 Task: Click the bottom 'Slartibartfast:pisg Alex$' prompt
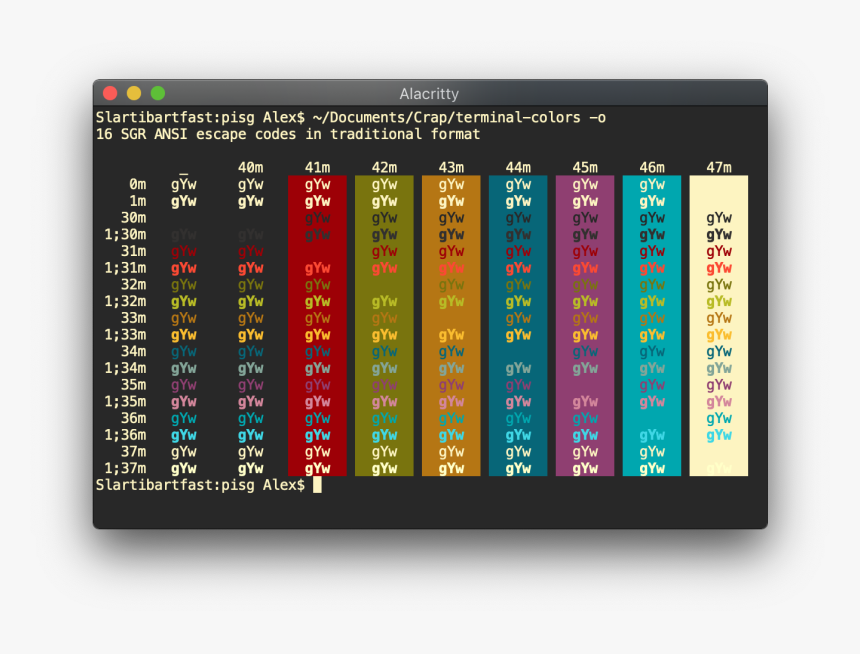click(200, 485)
